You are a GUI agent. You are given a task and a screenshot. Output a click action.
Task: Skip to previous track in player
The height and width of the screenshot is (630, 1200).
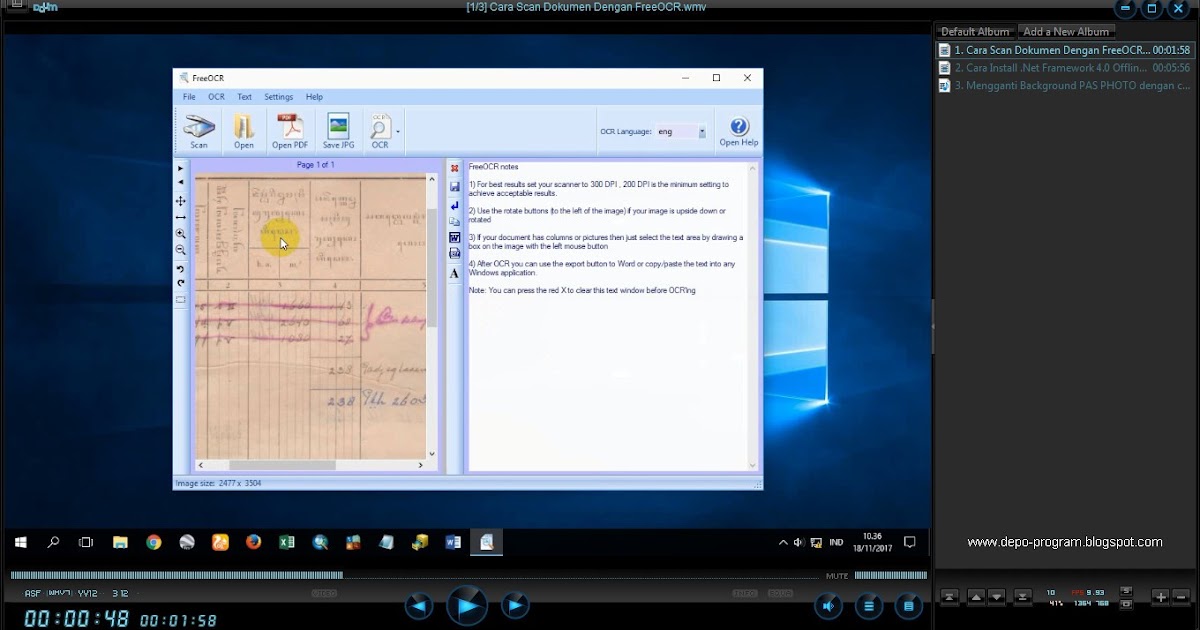click(x=419, y=605)
